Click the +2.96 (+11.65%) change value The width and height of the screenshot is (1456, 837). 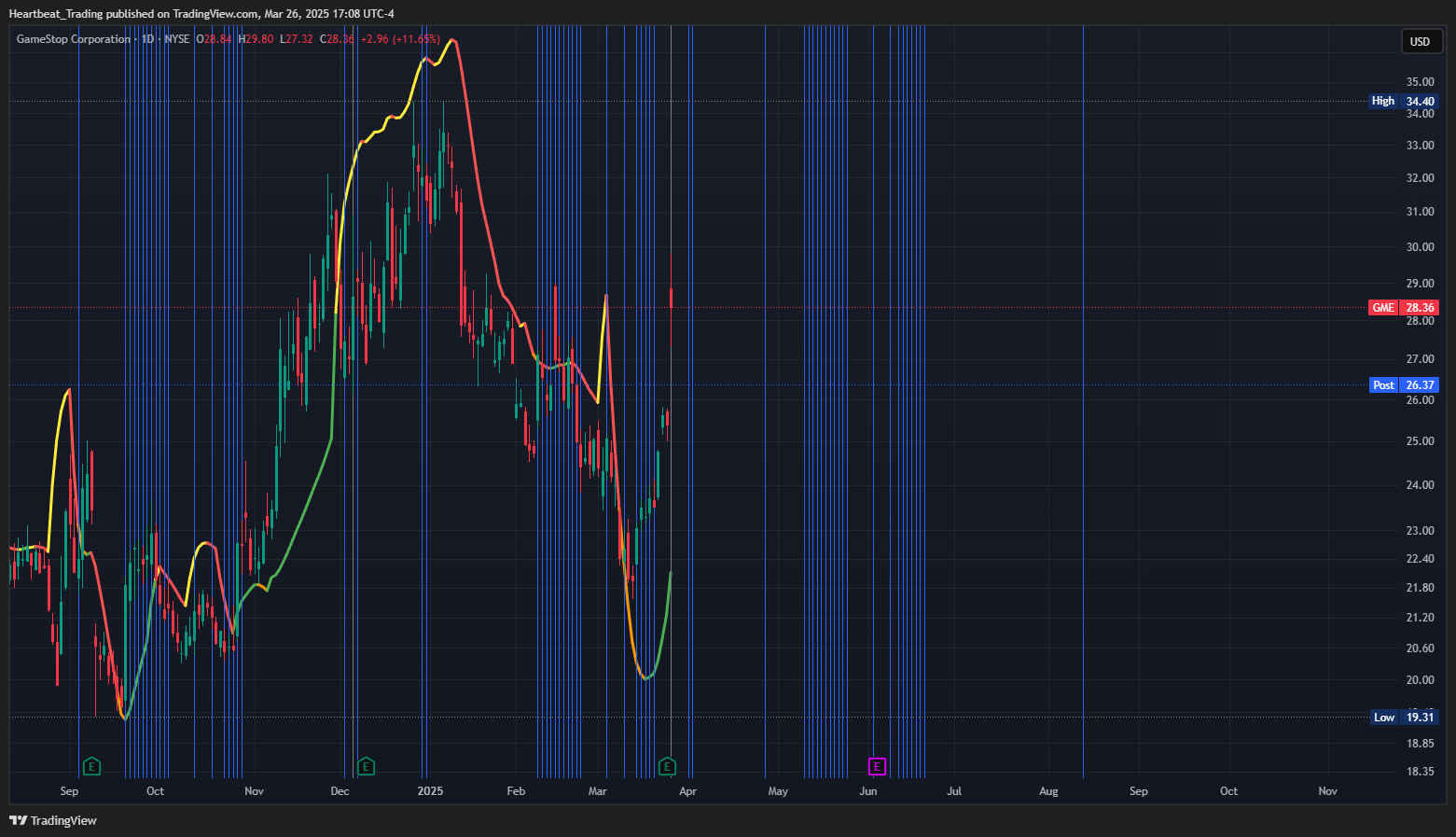(400, 39)
